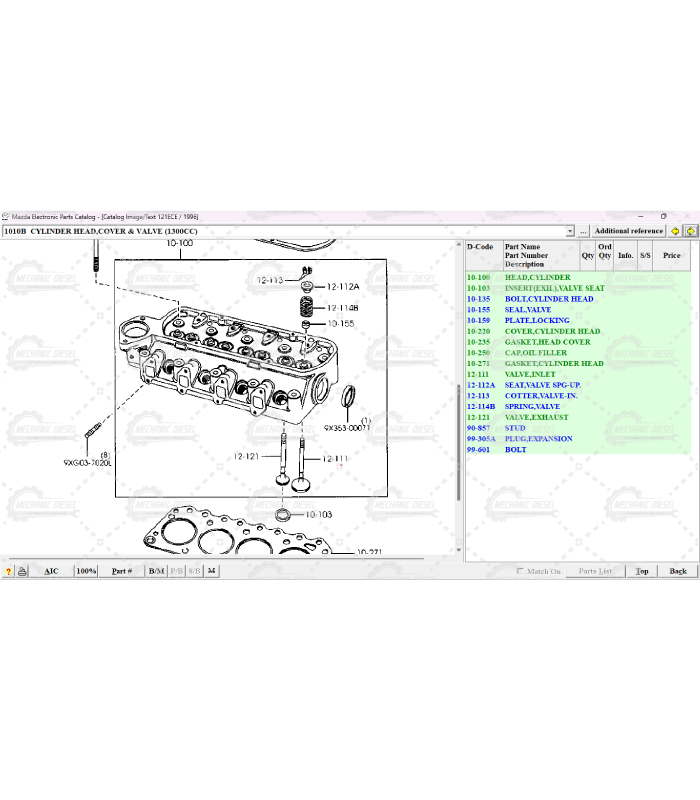Select part row 12-114B SPRING,VALVE
This screenshot has height=800, width=700.
[x=532, y=406]
